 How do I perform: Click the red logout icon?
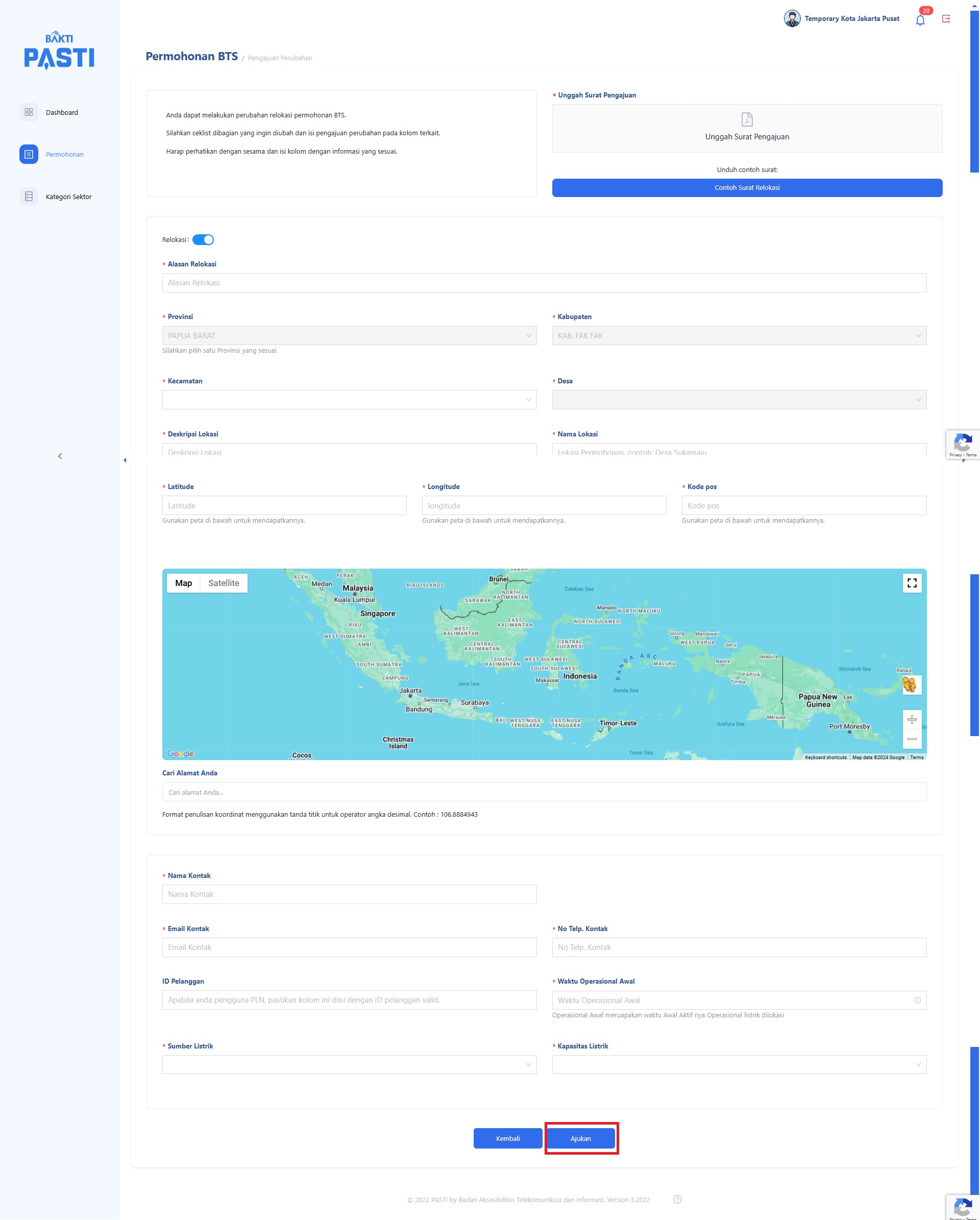point(946,19)
